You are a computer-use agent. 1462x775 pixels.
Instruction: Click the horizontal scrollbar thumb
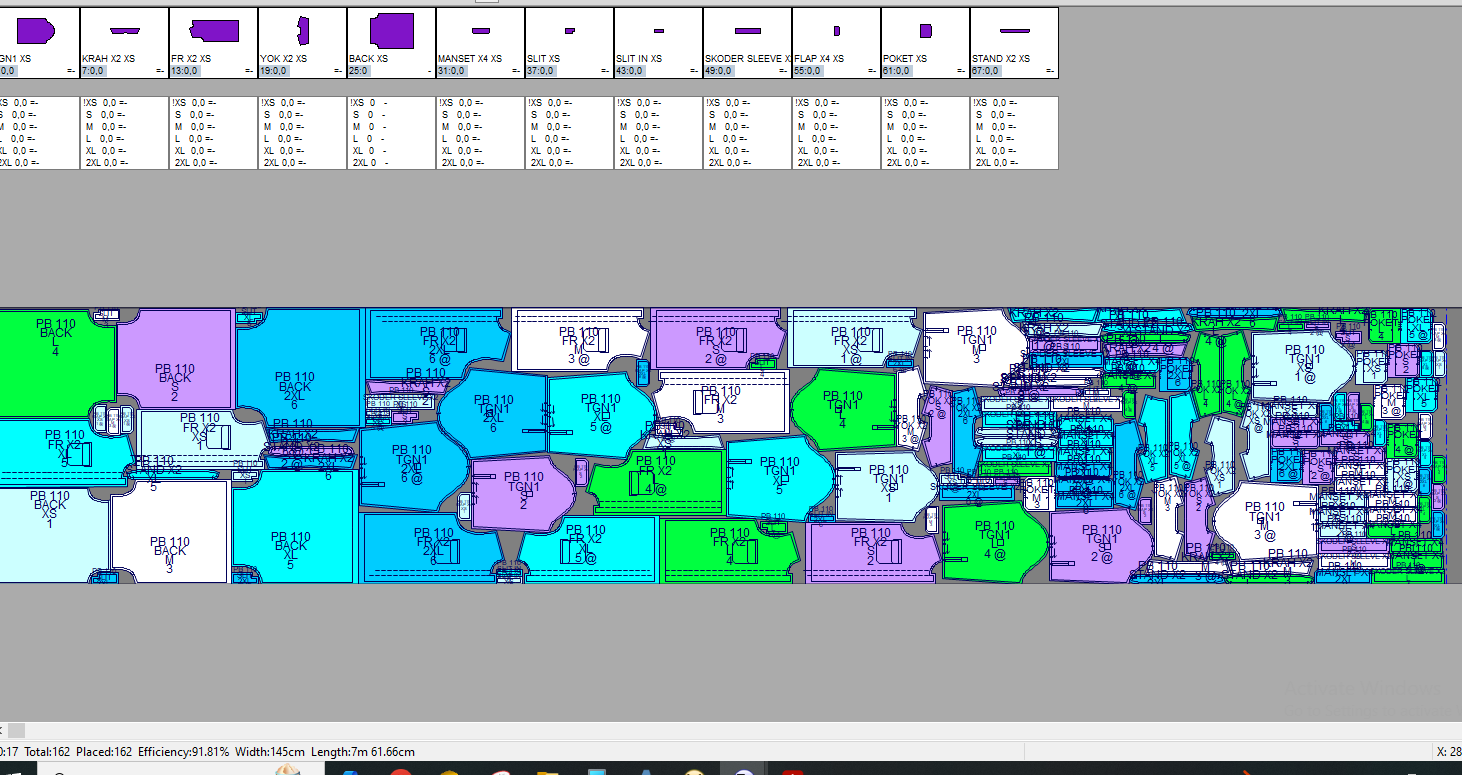(17, 730)
